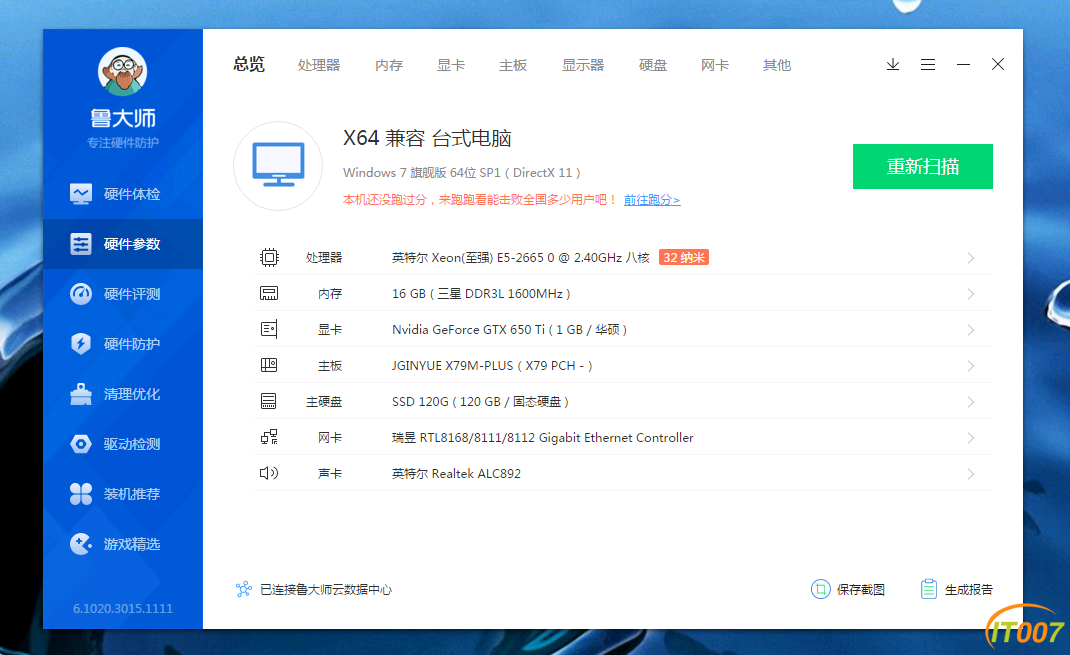Viewport: 1070px width, 655px height.
Task: Click the 显卡 graphics card icon
Action: (270, 330)
